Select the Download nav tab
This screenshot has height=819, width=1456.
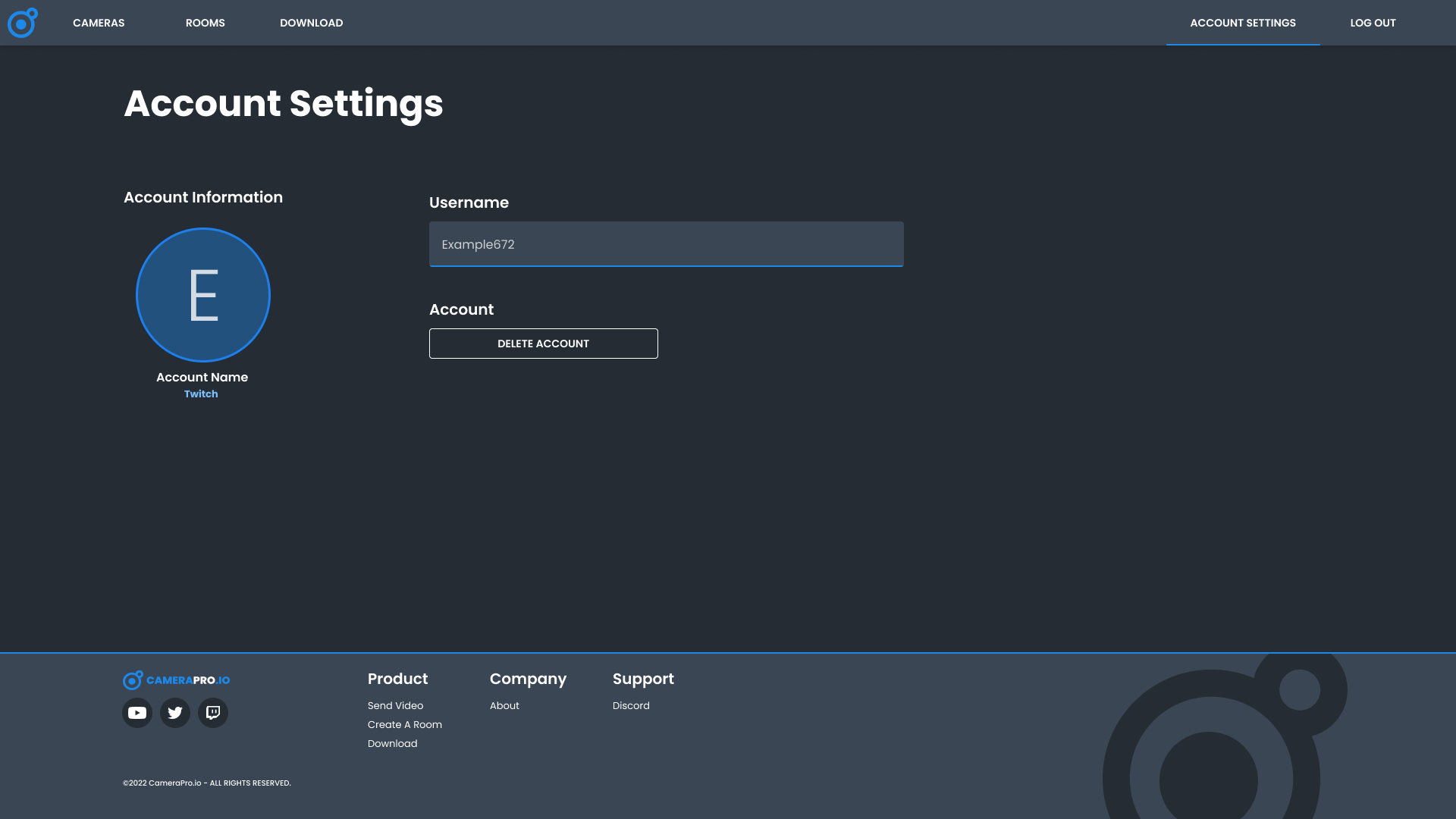(311, 23)
